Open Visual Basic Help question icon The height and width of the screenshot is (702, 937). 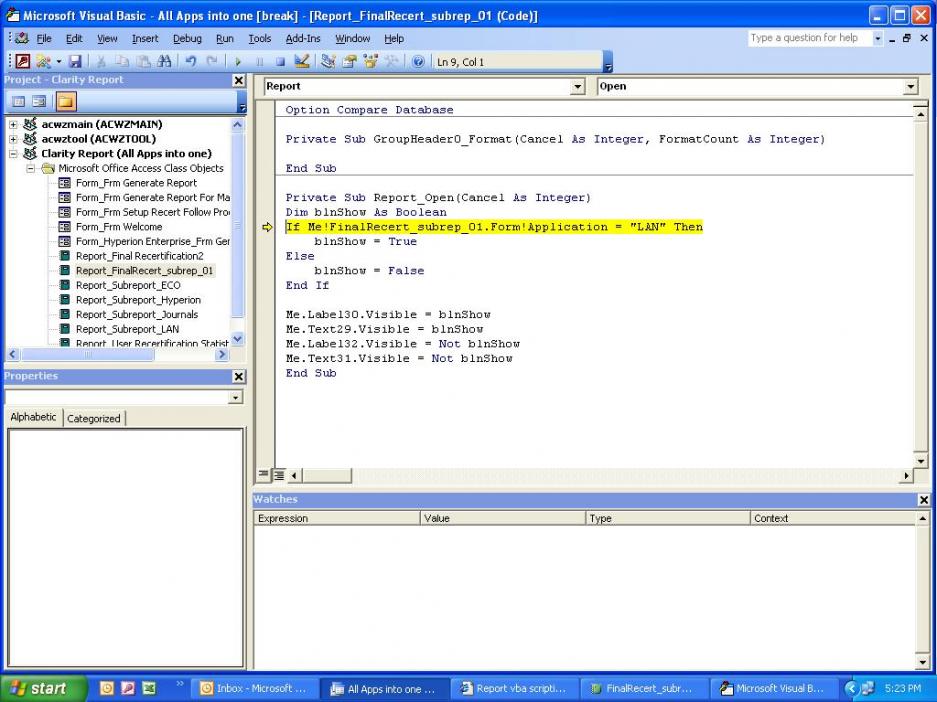coord(418,62)
